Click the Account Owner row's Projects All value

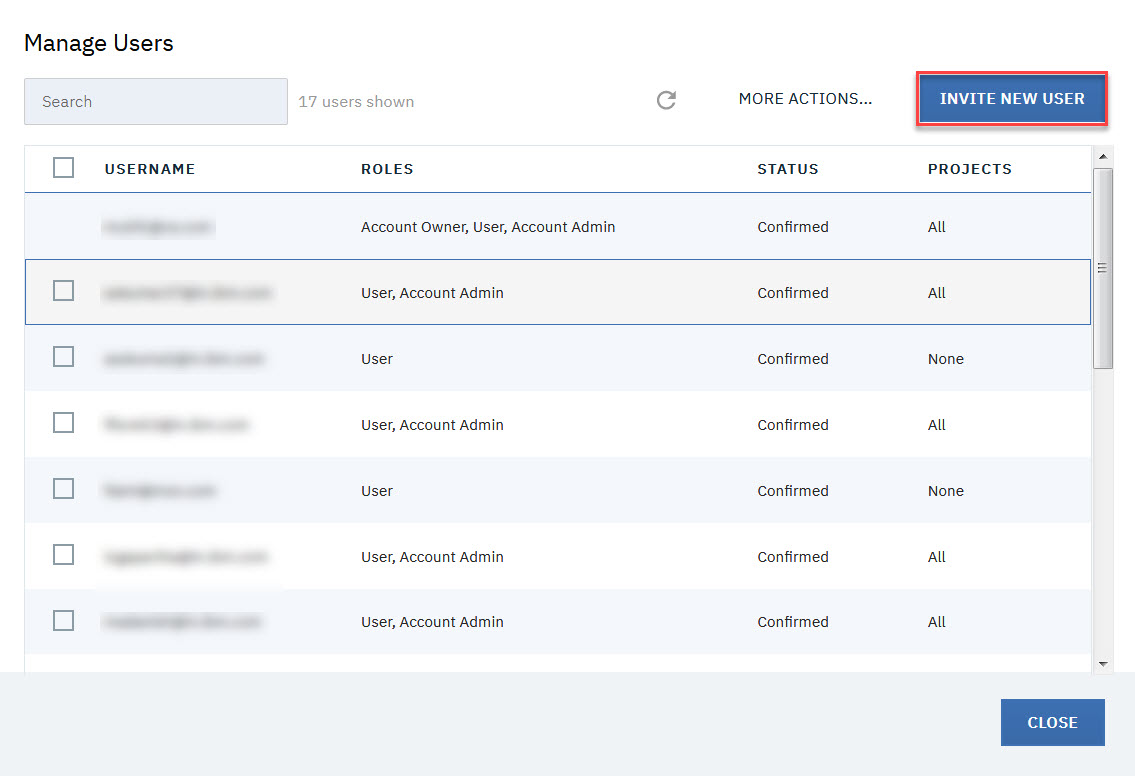[x=936, y=227]
